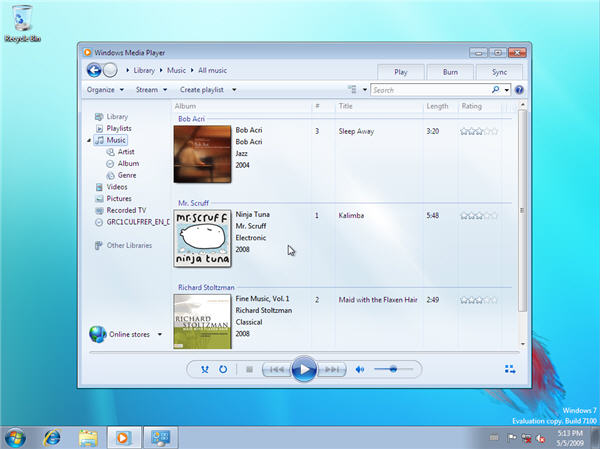Expand the Stream dropdown
Image resolution: width=600 pixels, height=449 pixels.
[150, 90]
